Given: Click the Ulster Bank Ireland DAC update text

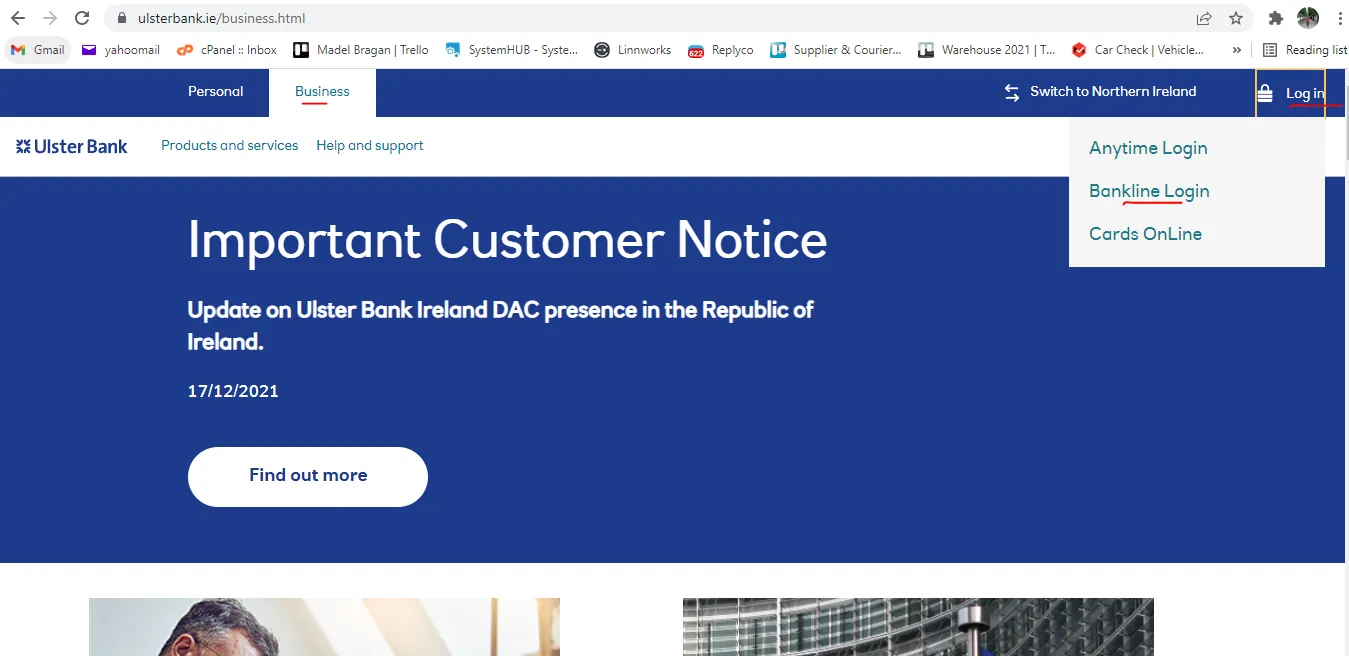Looking at the screenshot, I should pos(500,325).
